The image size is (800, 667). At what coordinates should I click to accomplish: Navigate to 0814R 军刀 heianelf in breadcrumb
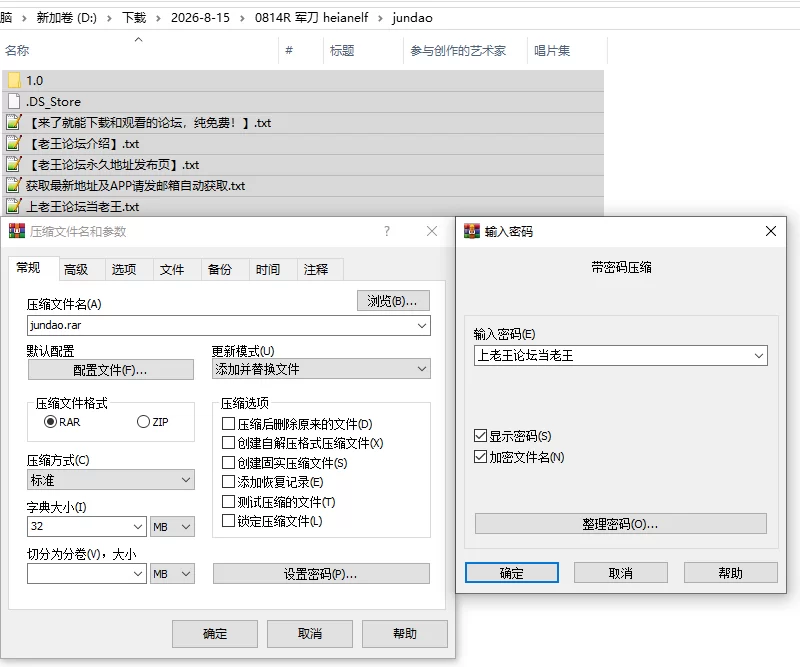(x=311, y=18)
